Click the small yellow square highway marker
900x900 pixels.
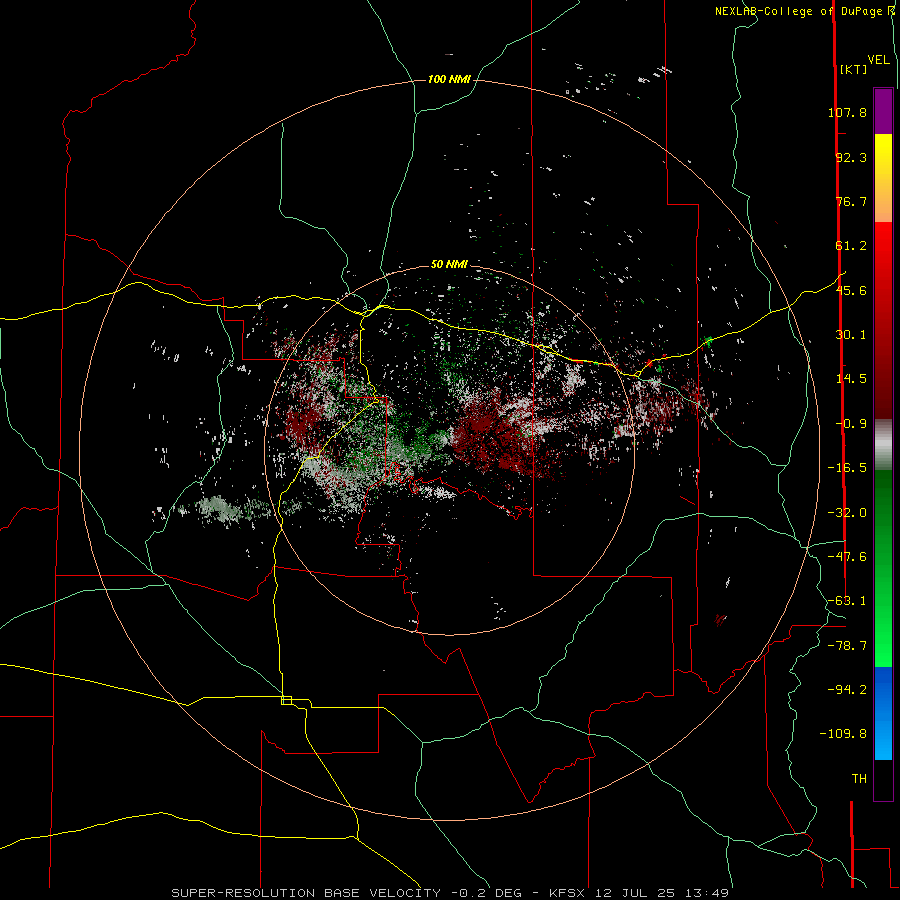click(x=286, y=700)
